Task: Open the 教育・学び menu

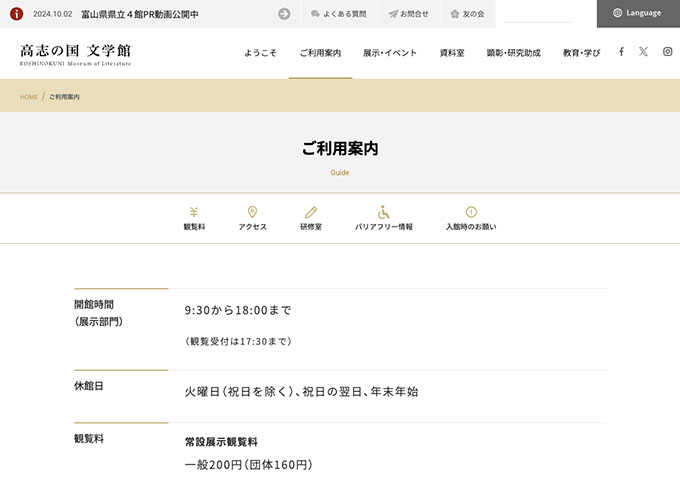Action: (581, 53)
